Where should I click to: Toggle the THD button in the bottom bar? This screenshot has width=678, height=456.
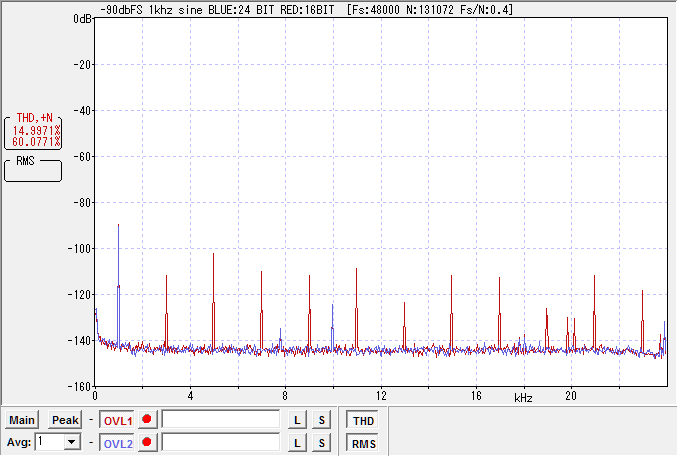tap(363, 421)
